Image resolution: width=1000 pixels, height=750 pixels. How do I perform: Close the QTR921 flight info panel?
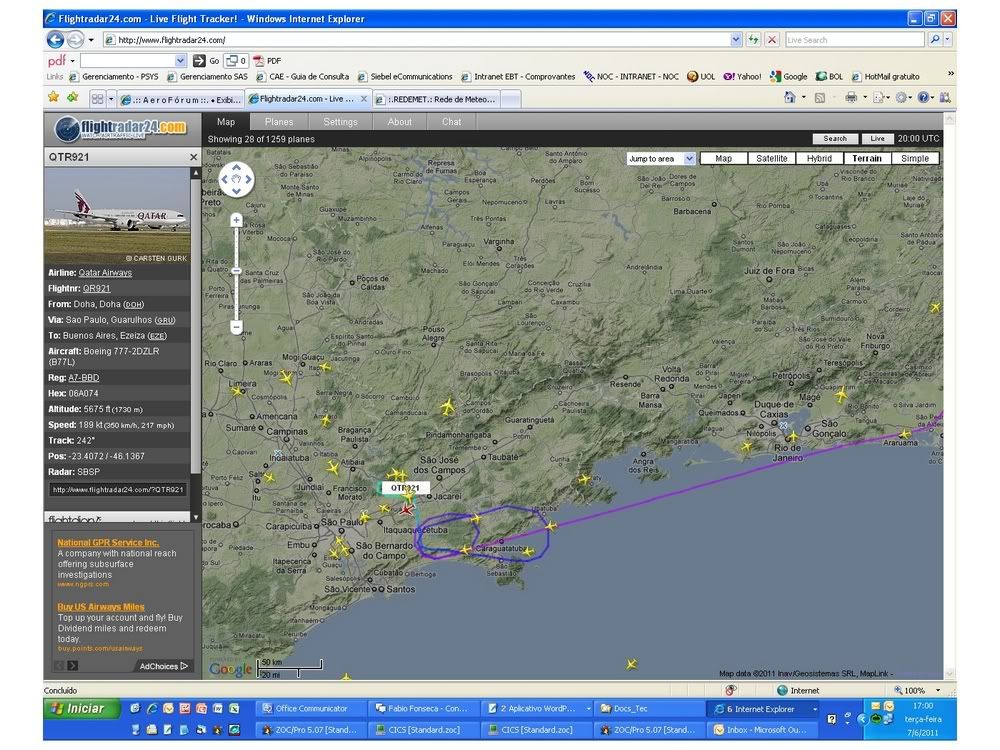(x=193, y=157)
